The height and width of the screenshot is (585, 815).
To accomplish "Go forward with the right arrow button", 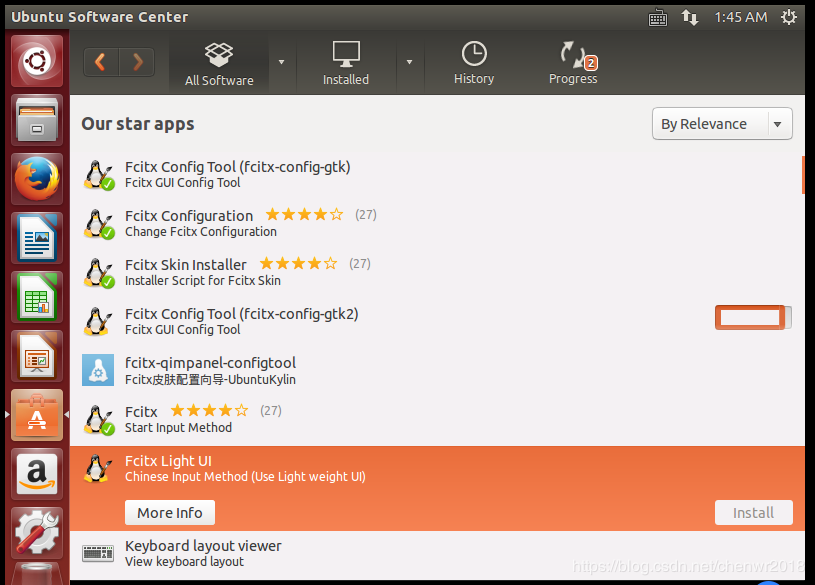I will point(137,62).
